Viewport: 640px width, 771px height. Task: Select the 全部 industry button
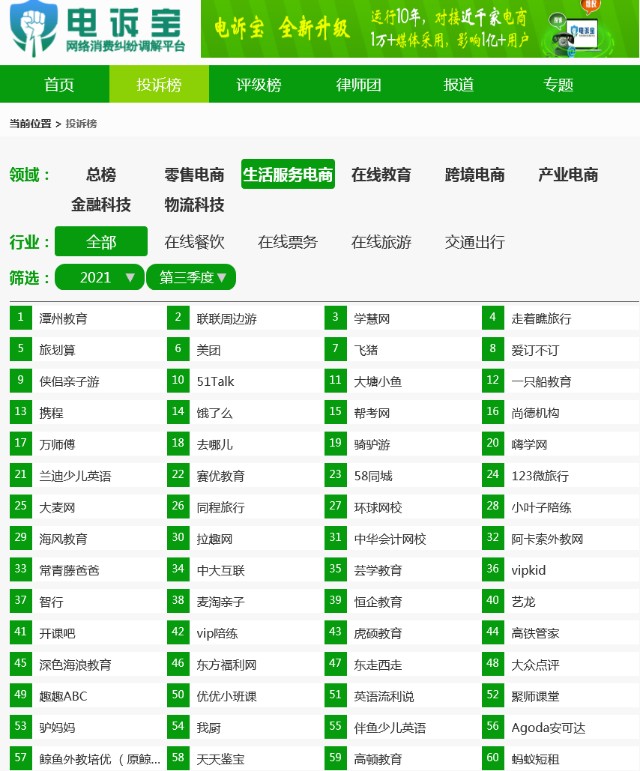tap(101, 241)
